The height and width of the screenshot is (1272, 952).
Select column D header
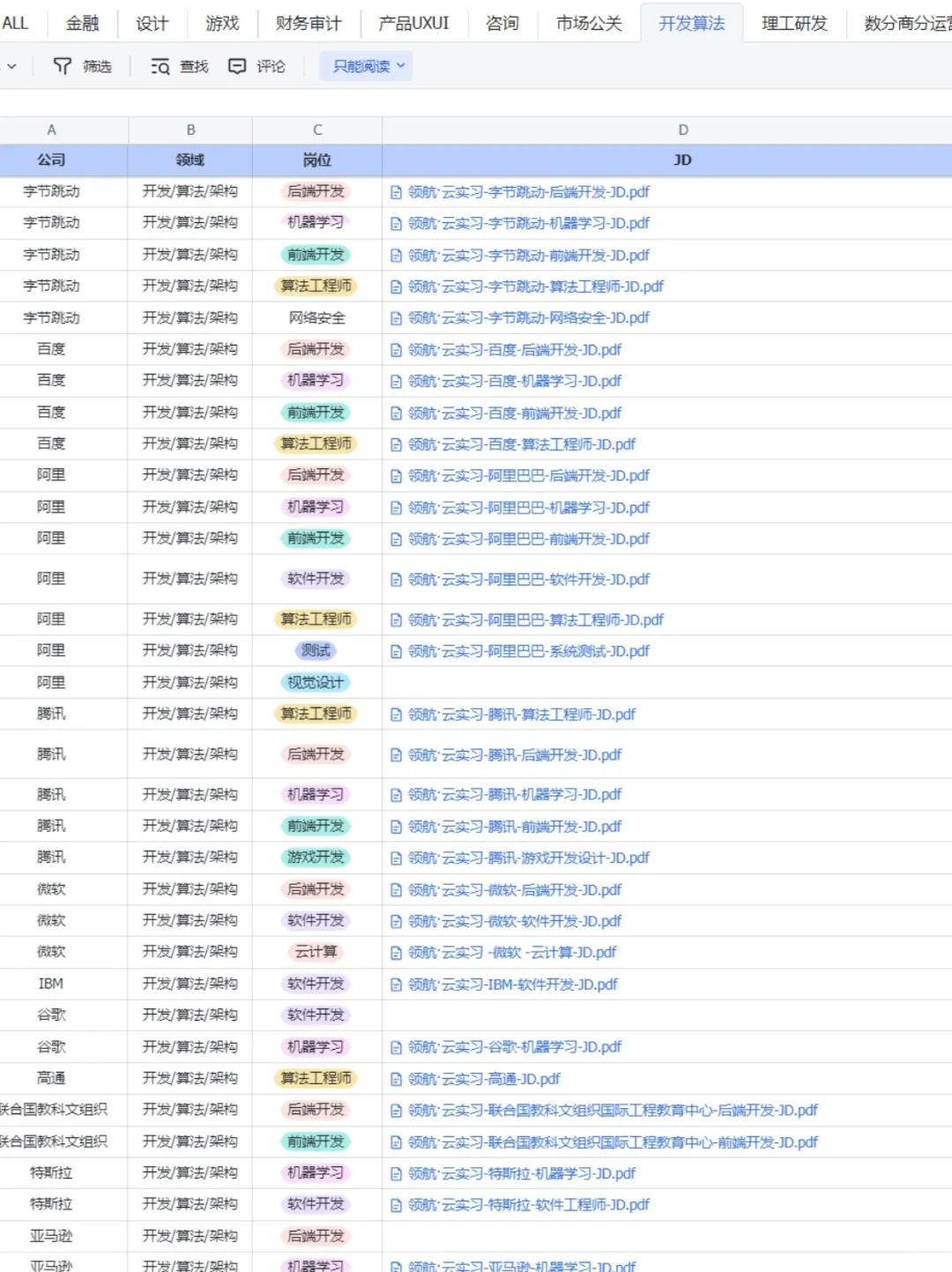683,130
